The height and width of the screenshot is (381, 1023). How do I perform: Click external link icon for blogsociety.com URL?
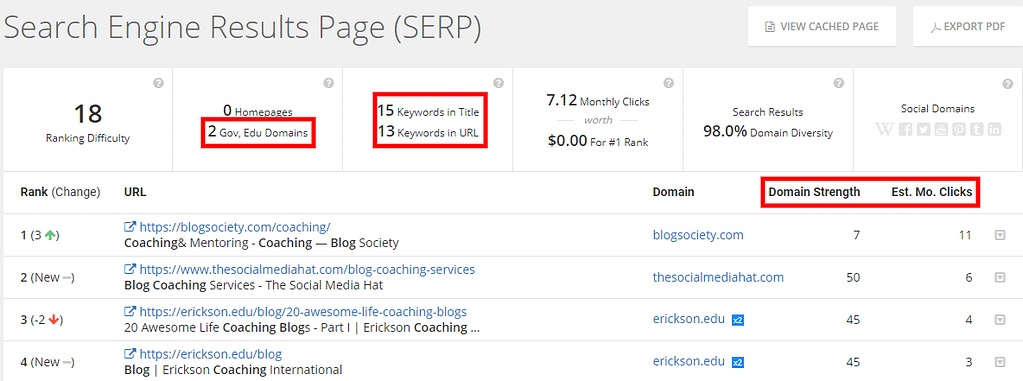130,227
